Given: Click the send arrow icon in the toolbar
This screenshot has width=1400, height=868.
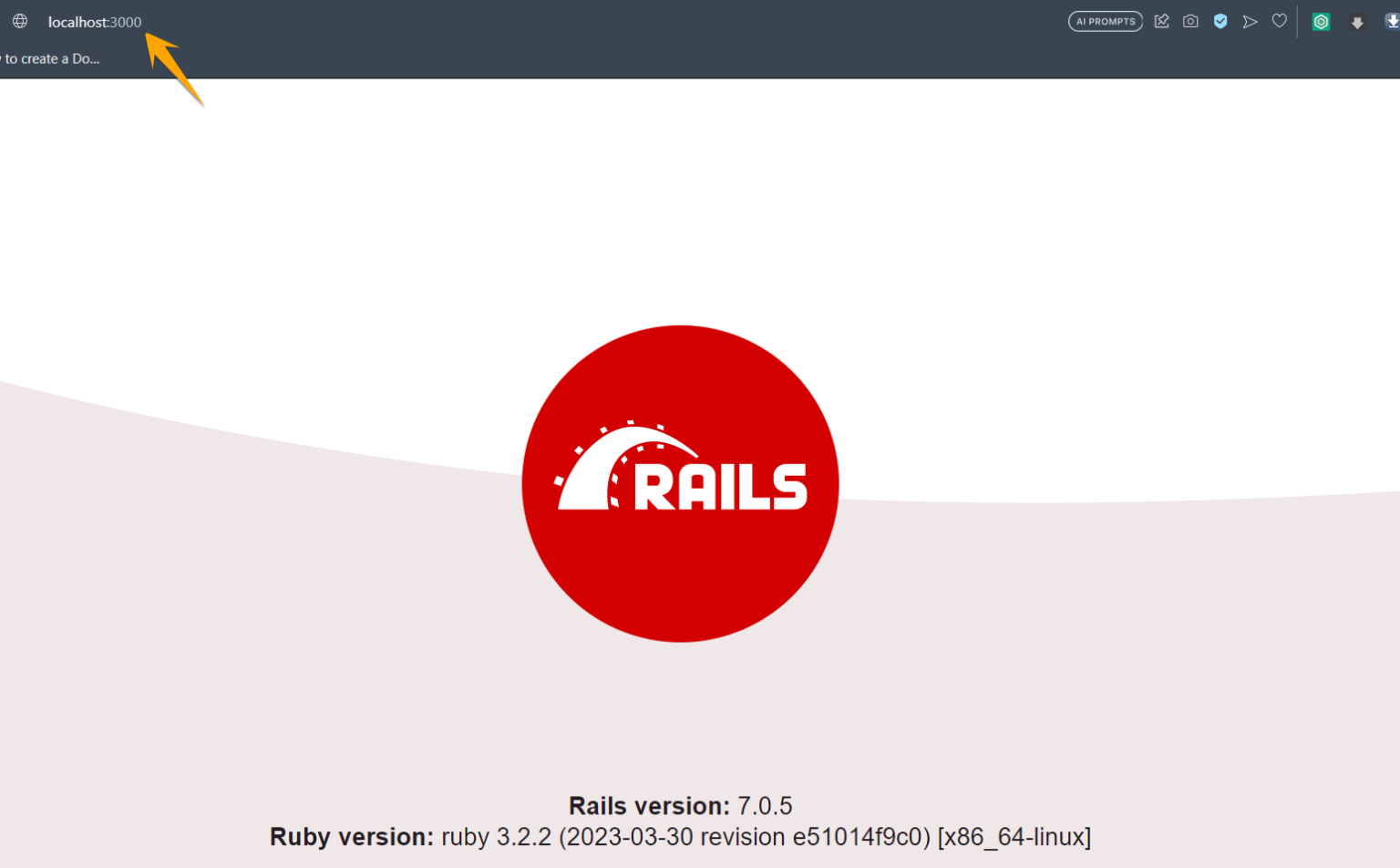Looking at the screenshot, I should tap(1250, 21).
